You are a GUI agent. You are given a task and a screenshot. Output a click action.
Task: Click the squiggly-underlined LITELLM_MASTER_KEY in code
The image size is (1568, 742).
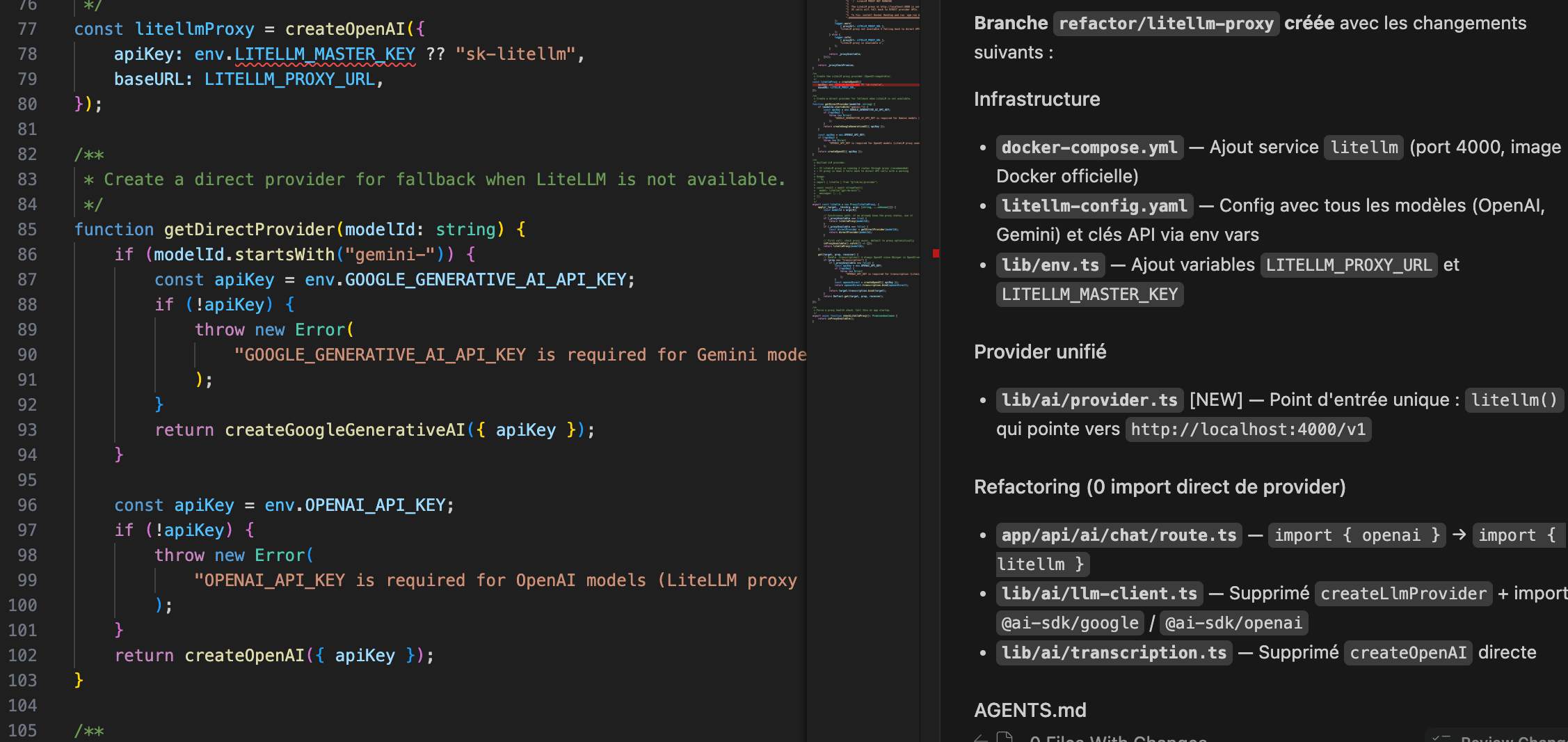pos(324,54)
